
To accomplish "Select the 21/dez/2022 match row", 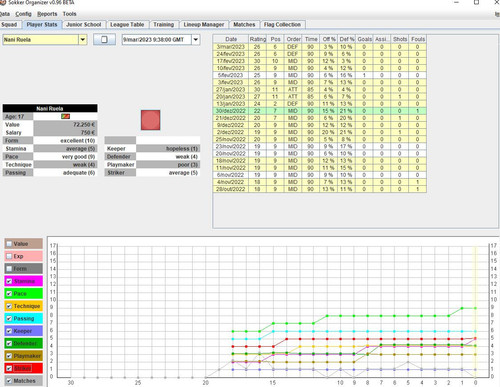I will (x=320, y=118).
